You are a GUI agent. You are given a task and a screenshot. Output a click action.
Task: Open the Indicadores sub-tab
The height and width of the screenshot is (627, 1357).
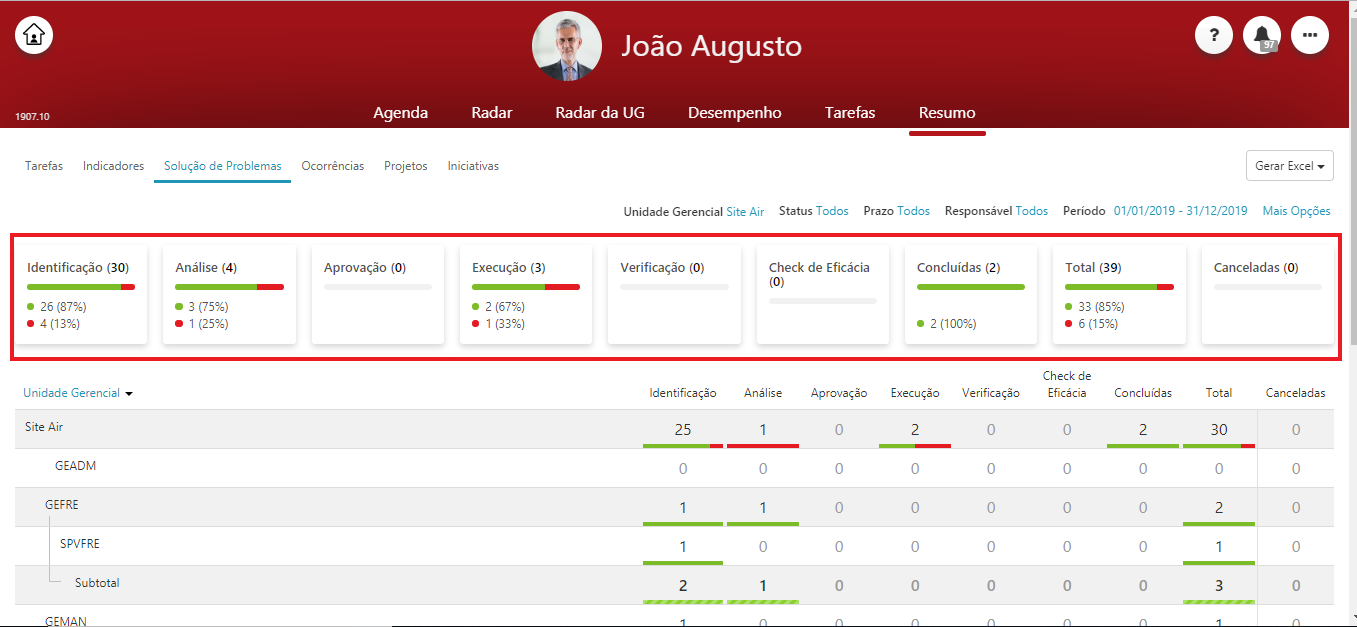pyautogui.click(x=114, y=166)
